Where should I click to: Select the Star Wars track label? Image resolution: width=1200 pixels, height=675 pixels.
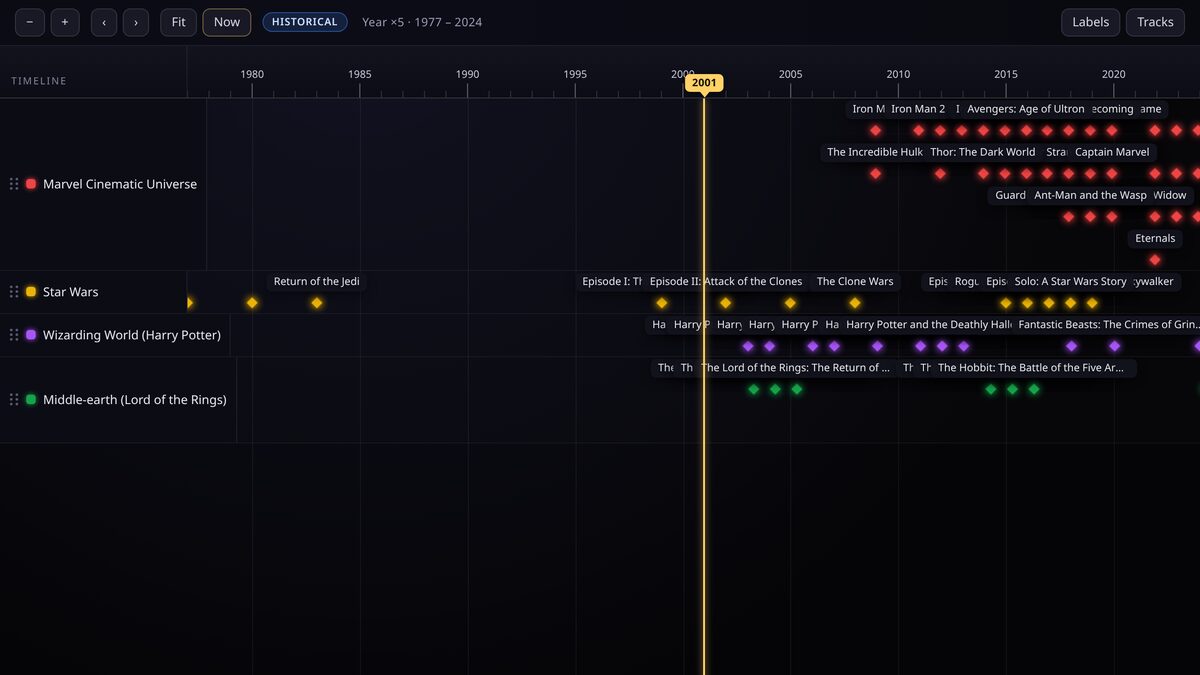(x=71, y=292)
